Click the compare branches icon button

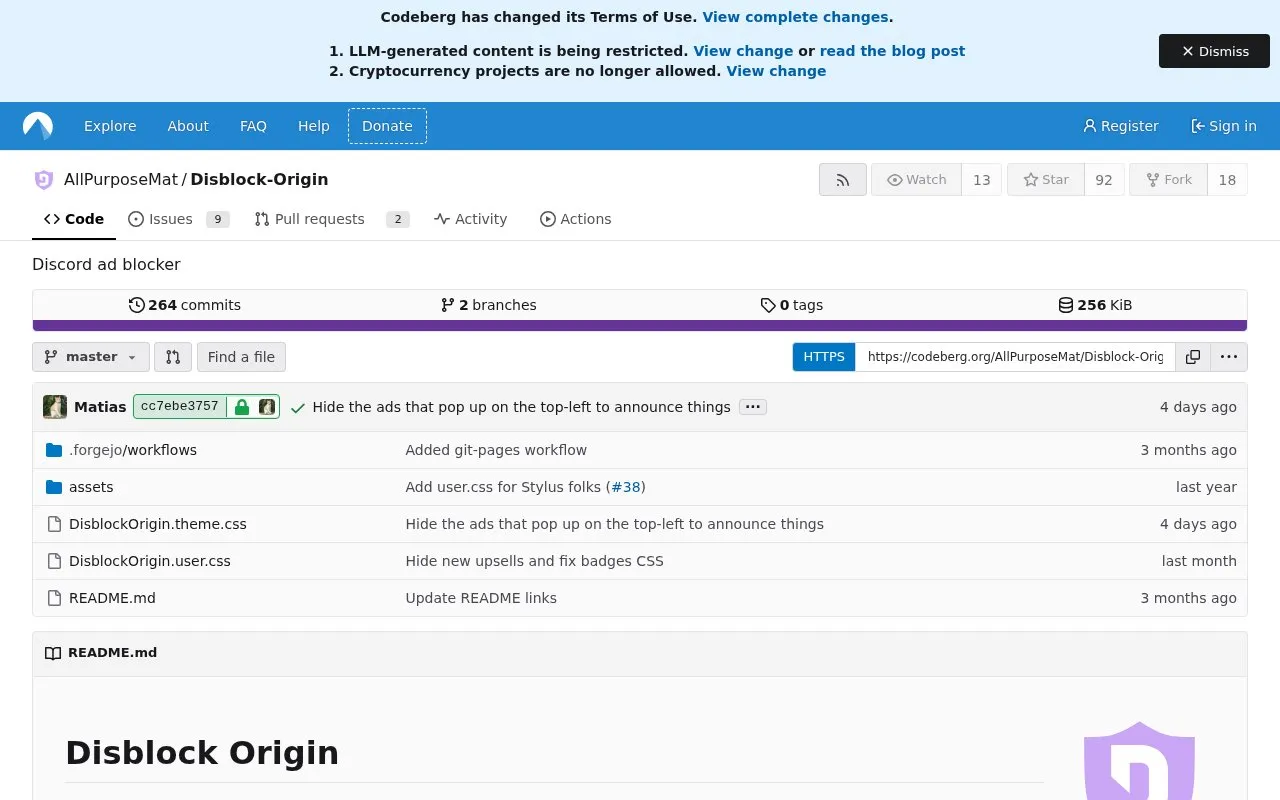pos(172,357)
